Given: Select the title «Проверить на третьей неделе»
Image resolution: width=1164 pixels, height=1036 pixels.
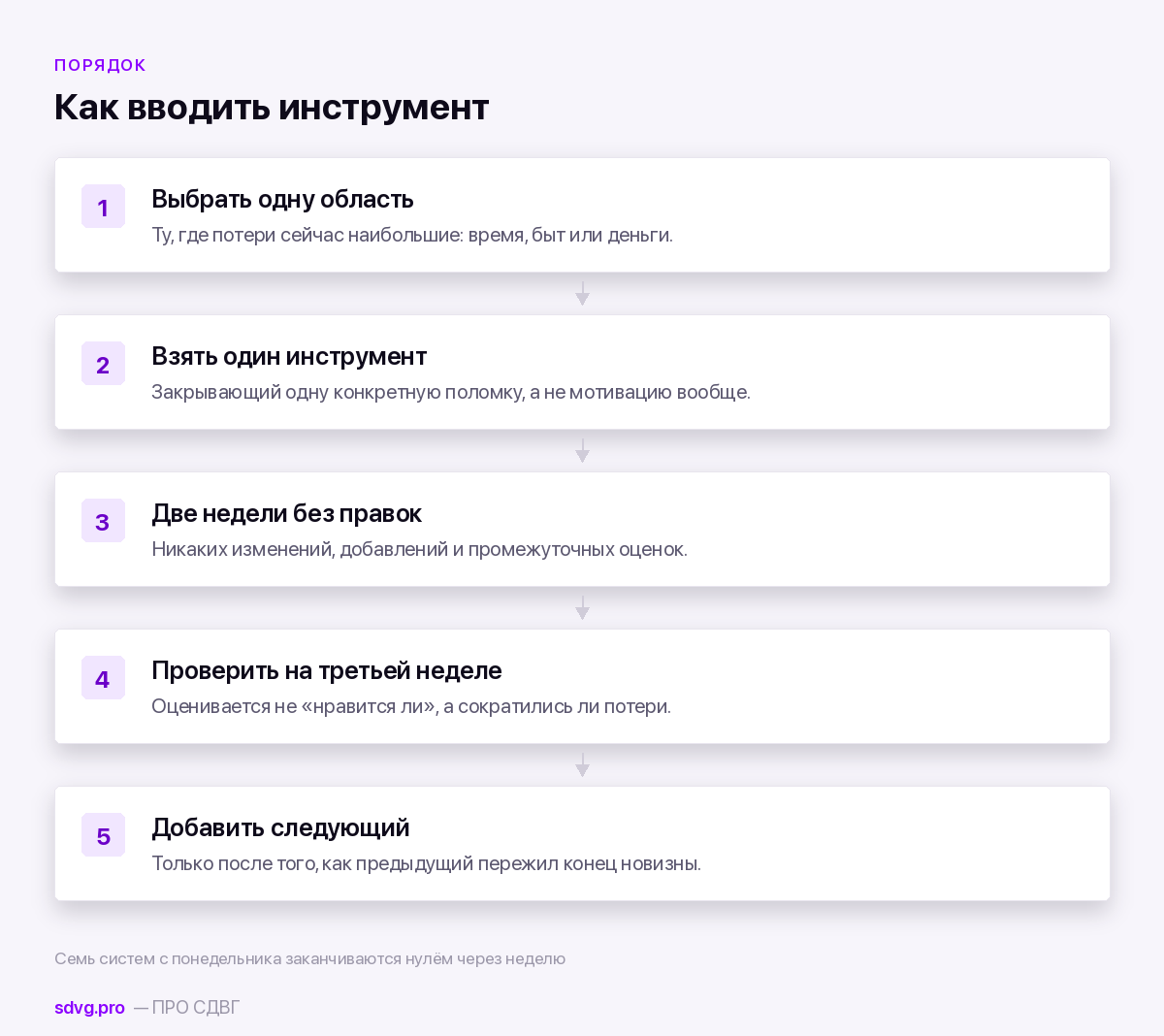Looking at the screenshot, I should pos(327,670).
